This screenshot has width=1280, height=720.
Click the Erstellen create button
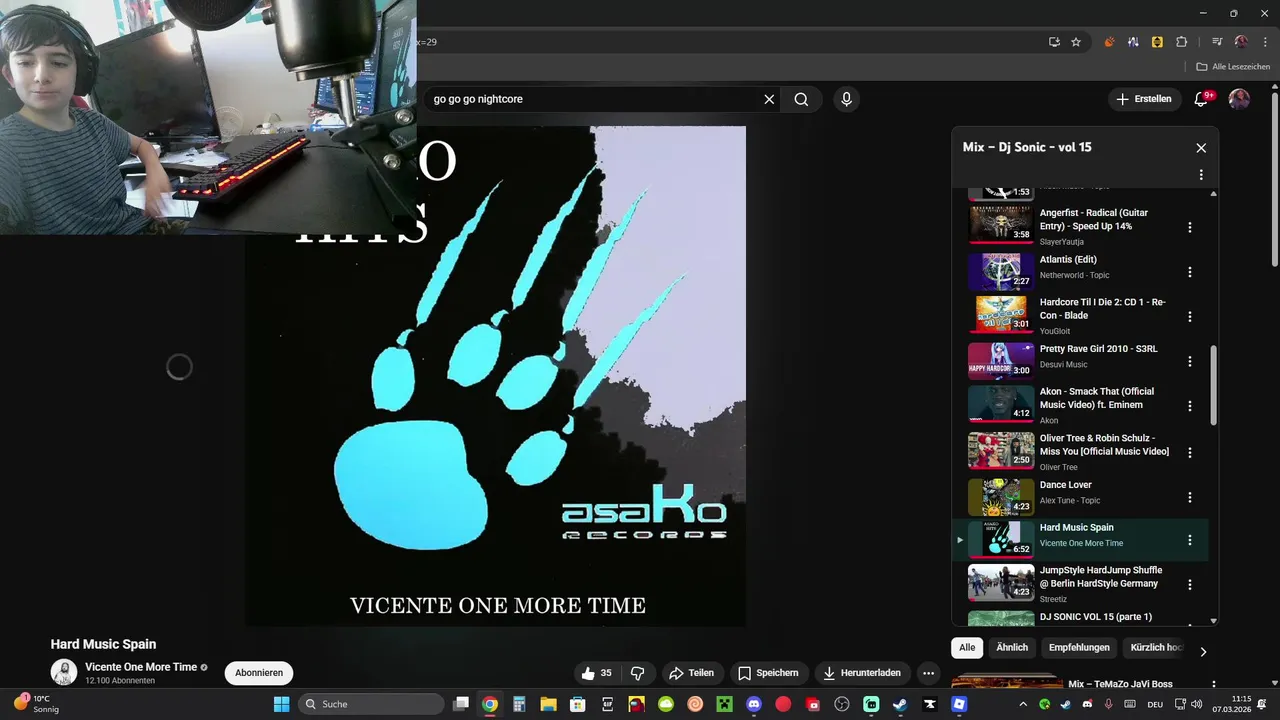[1144, 99]
